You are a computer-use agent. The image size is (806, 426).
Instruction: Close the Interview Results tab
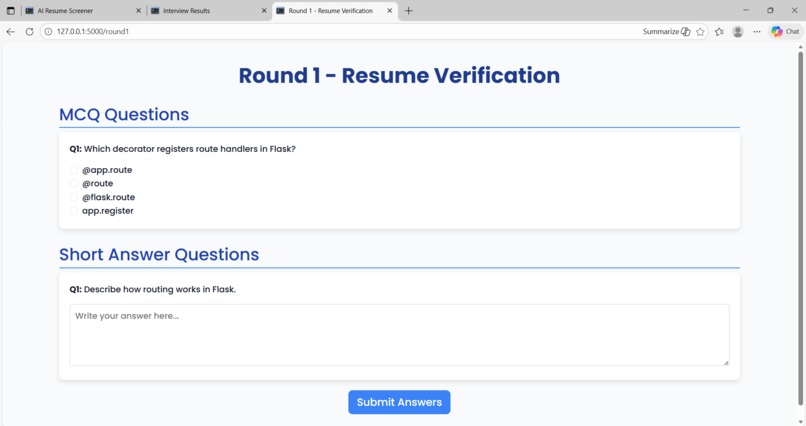click(264, 10)
